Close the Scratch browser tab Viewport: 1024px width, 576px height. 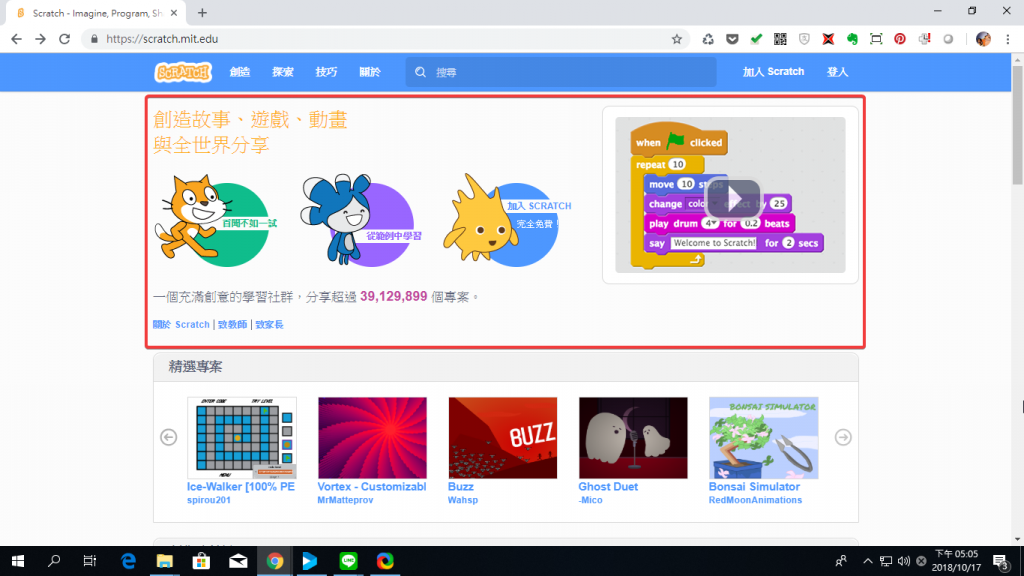click(174, 12)
